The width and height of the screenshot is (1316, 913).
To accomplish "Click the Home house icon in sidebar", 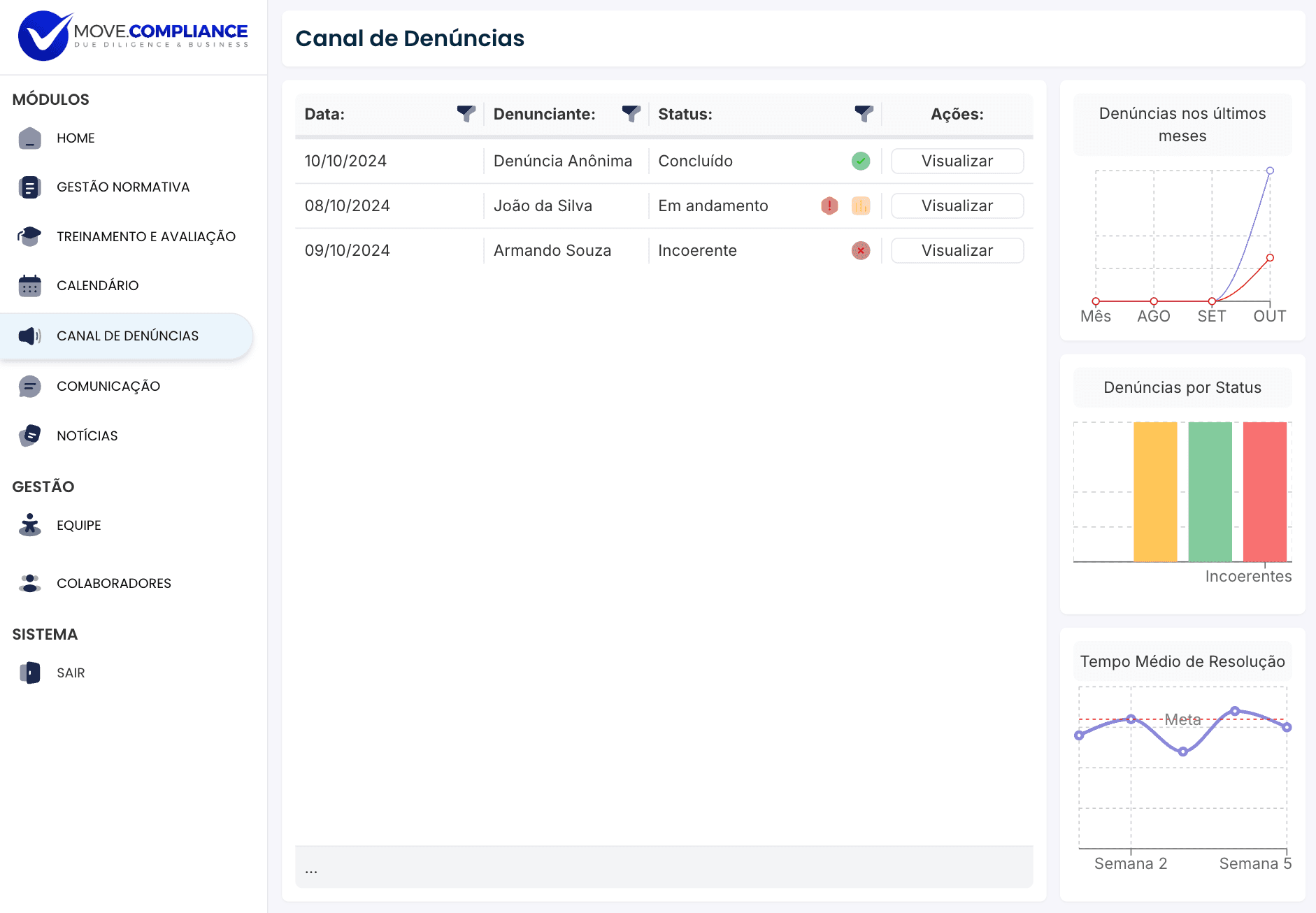I will [x=29, y=138].
